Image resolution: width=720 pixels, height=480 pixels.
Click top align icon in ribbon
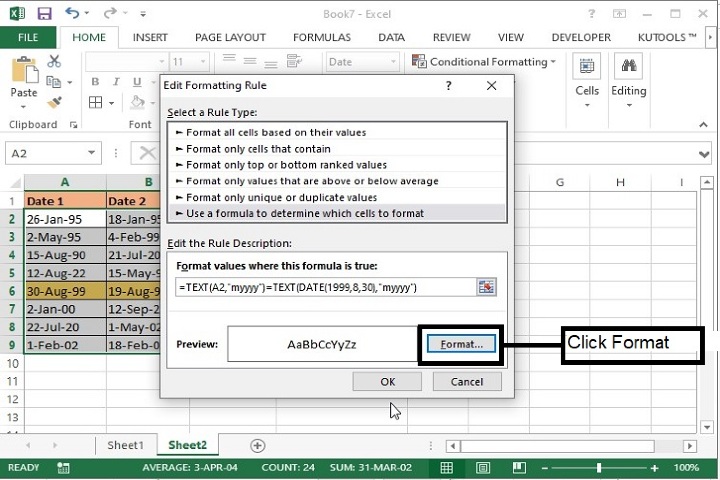point(229,58)
